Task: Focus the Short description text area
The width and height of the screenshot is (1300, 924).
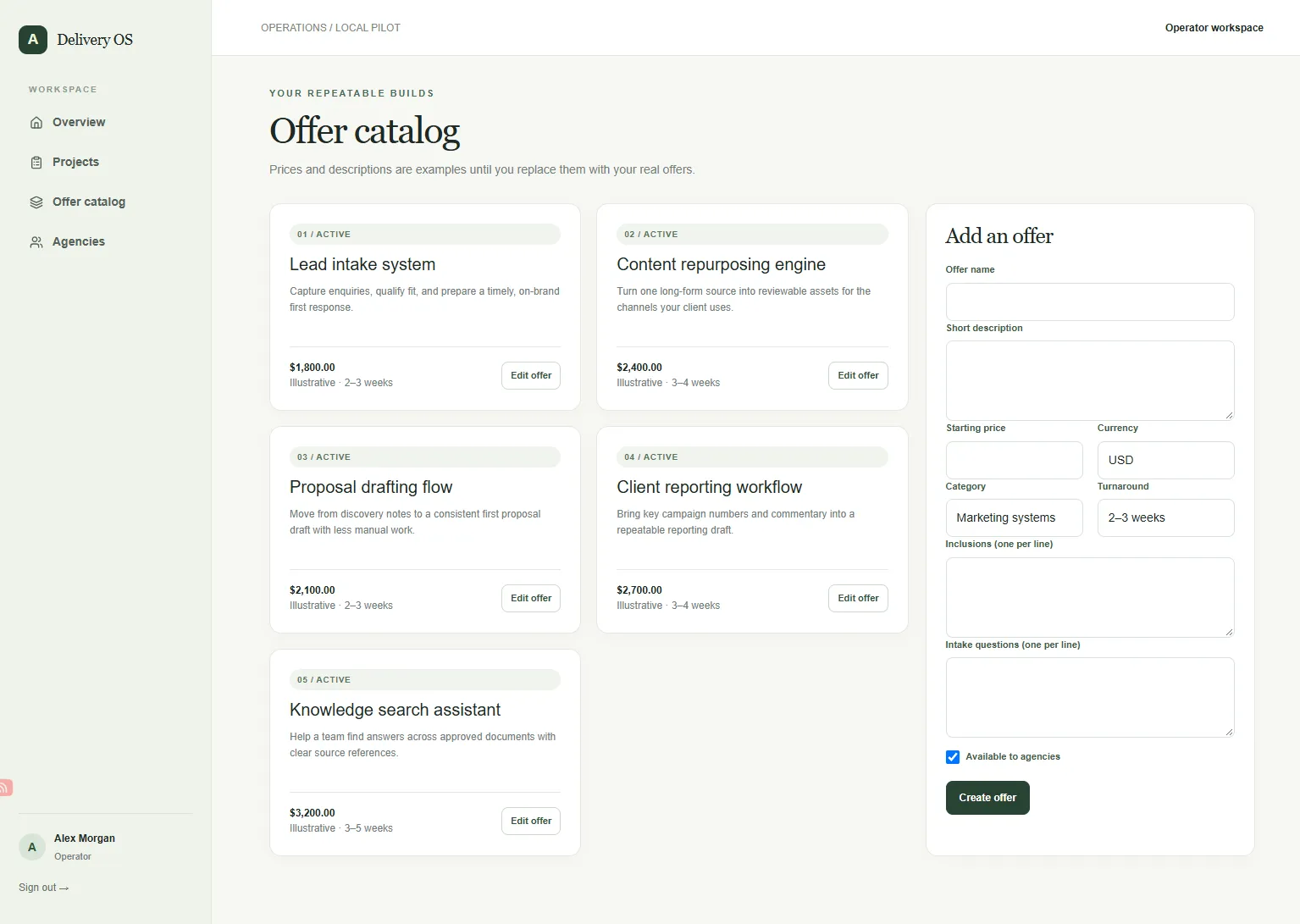Action: 1090,380
